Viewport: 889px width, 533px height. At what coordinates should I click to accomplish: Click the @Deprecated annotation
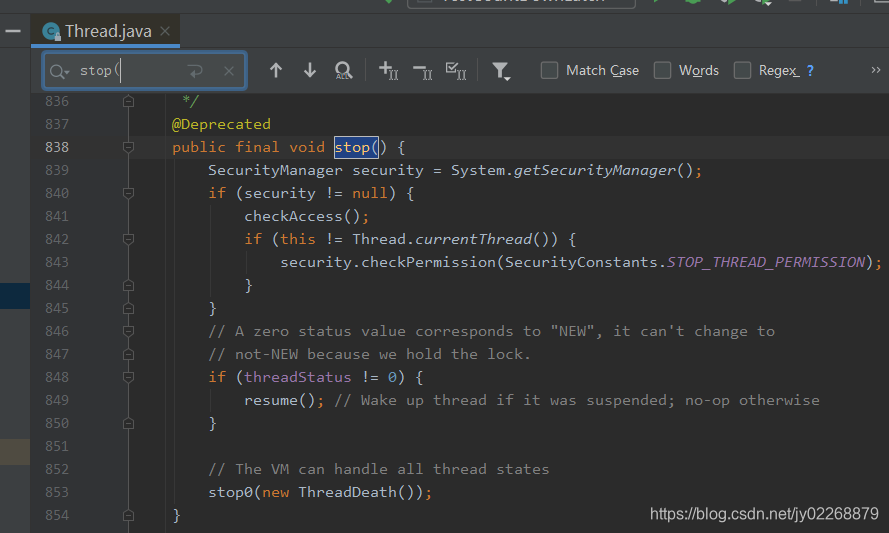coord(221,124)
